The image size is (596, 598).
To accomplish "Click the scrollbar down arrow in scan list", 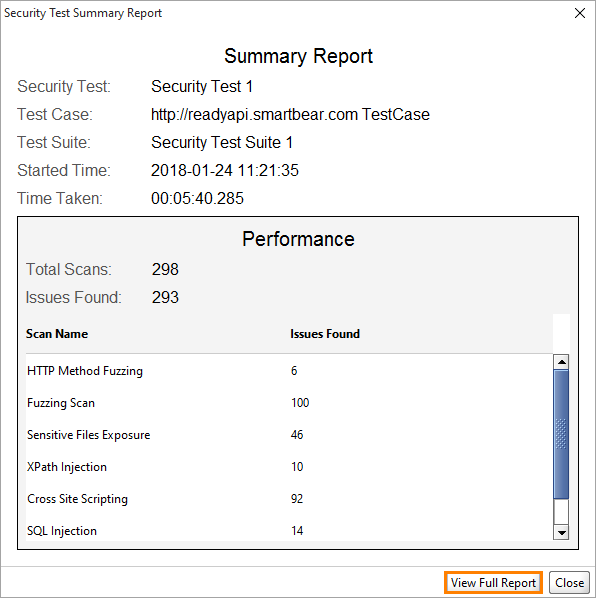I will pos(561,532).
